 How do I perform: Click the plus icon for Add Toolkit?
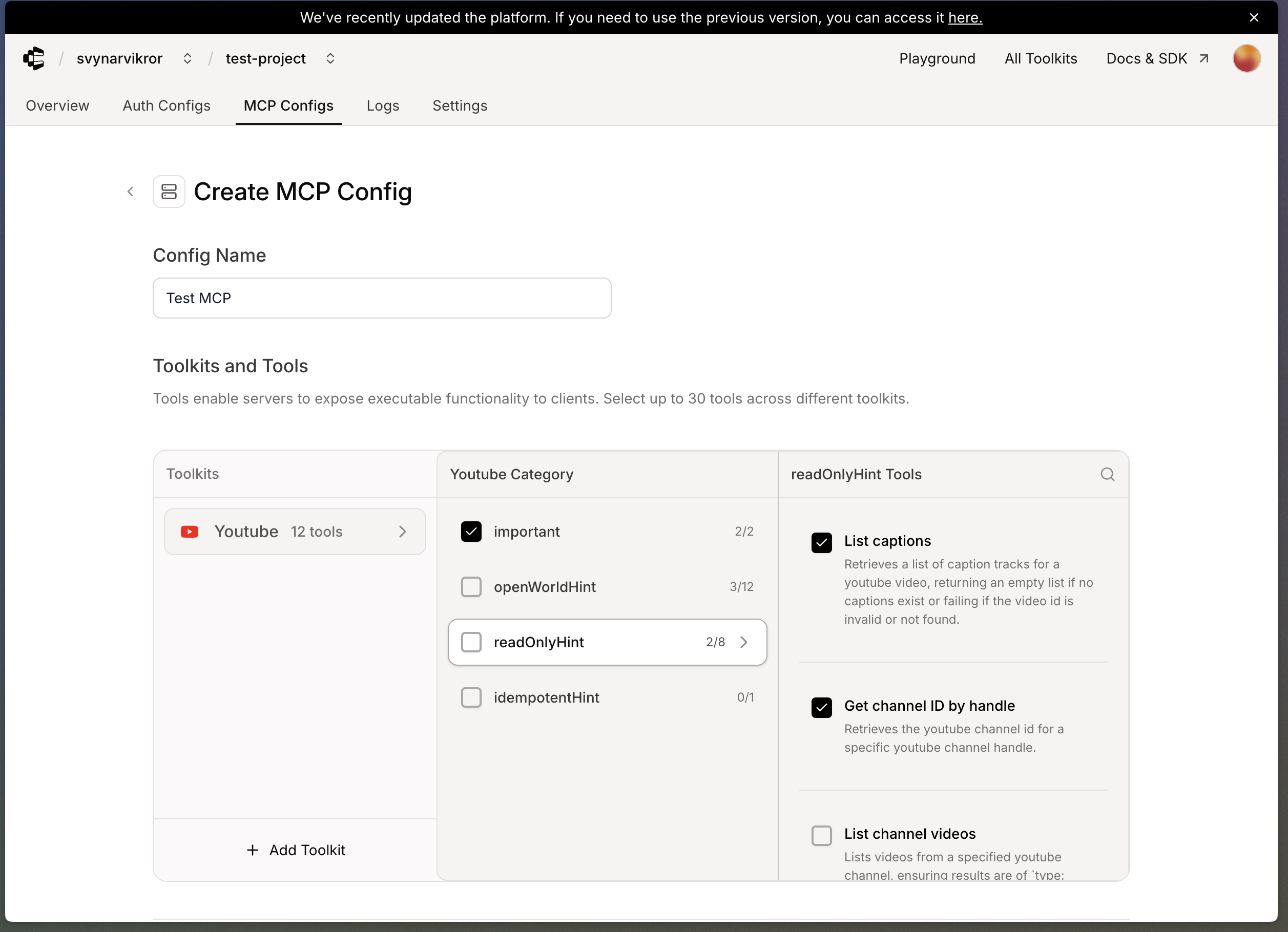click(253, 850)
